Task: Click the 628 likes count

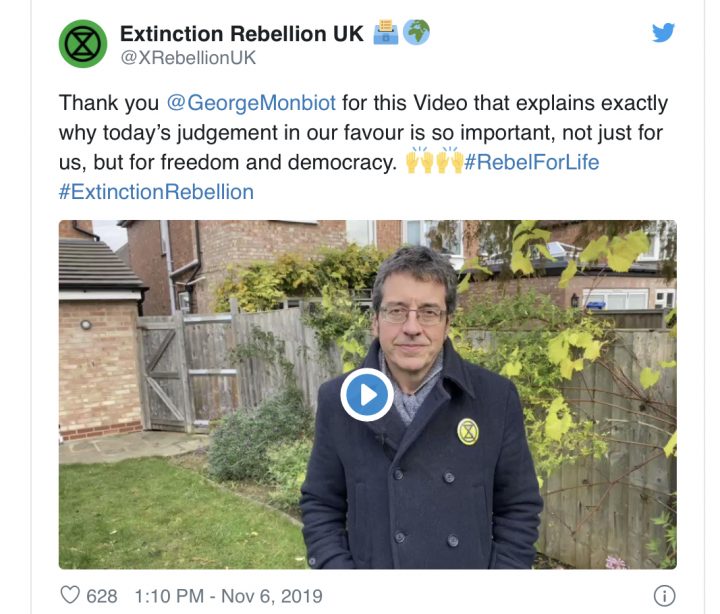Action: pyautogui.click(x=101, y=596)
